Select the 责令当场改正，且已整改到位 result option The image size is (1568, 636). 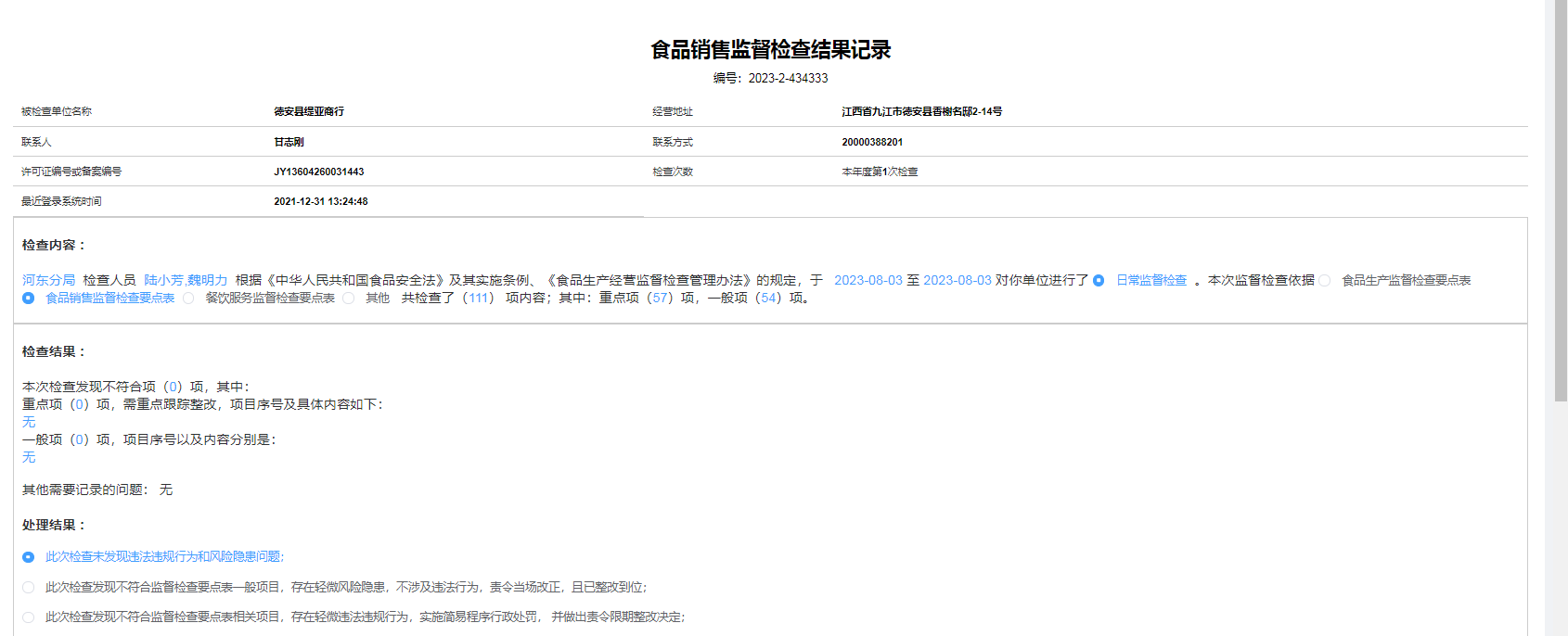[x=29, y=588]
